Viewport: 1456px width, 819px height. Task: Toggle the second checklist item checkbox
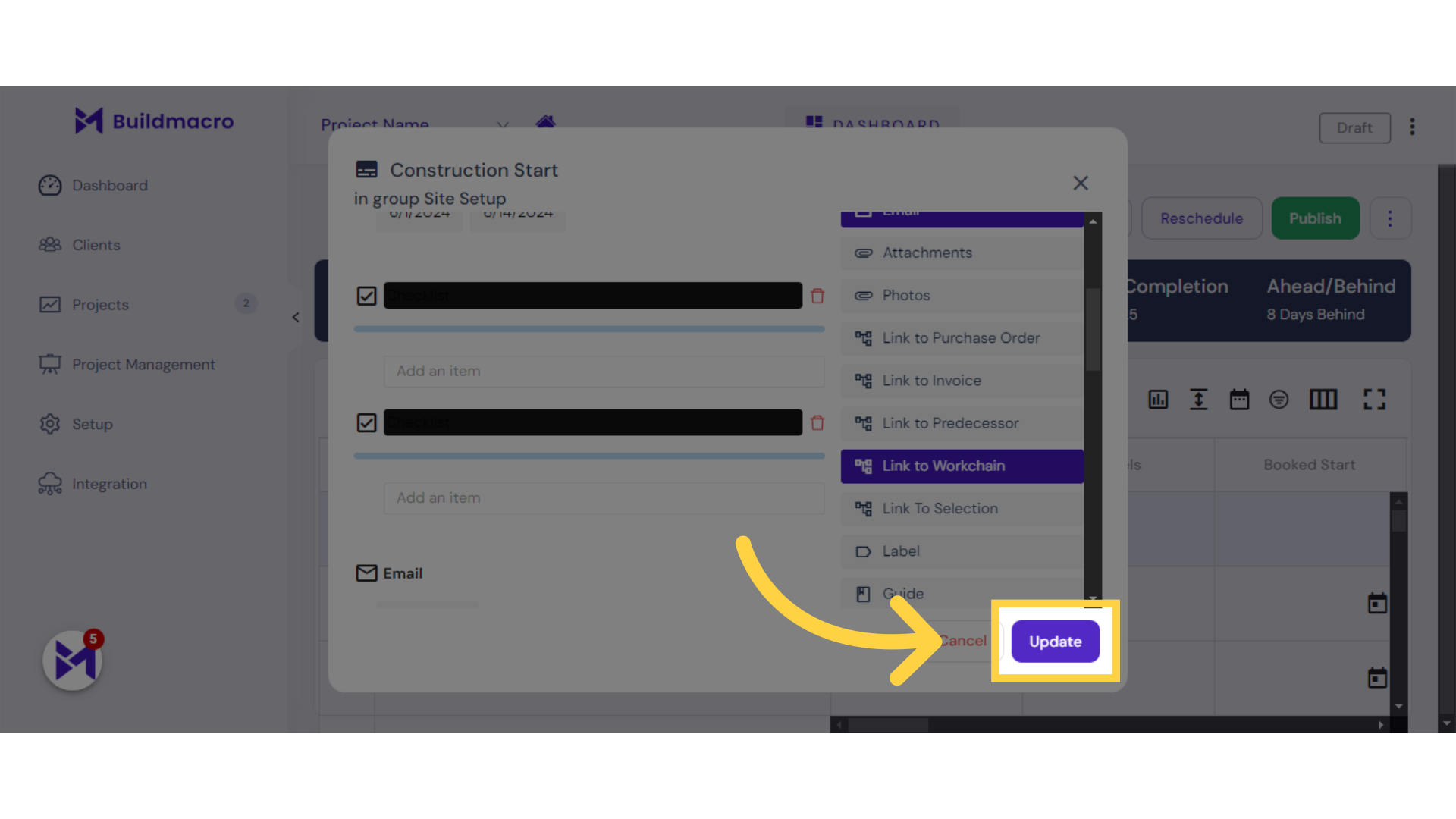point(367,422)
